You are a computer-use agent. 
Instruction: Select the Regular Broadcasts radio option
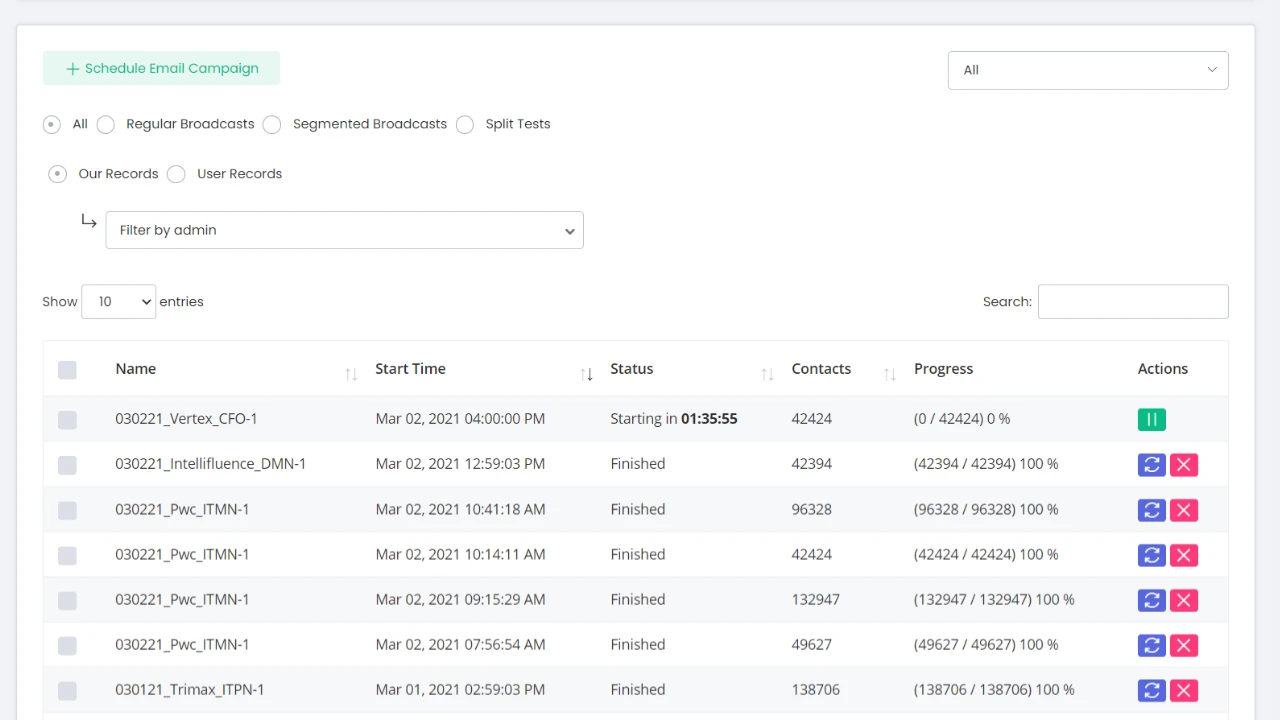(106, 125)
